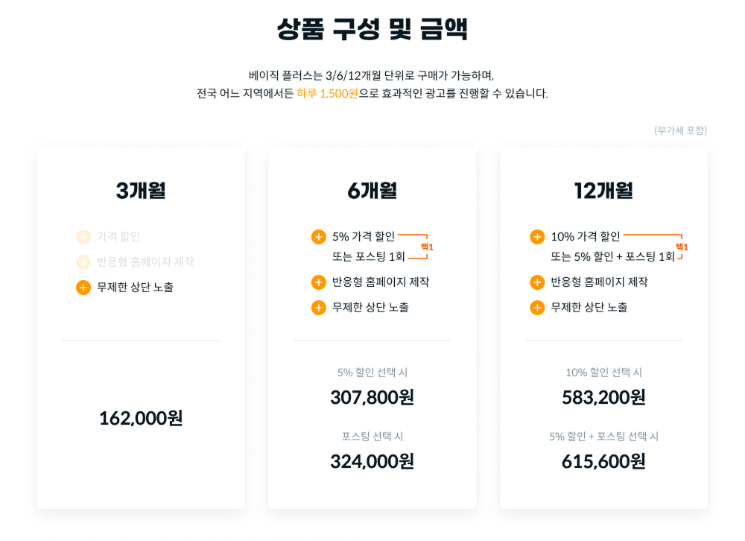Select the 12개월 plan title
Image resolution: width=745 pixels, height=541 pixels.
pos(603,191)
